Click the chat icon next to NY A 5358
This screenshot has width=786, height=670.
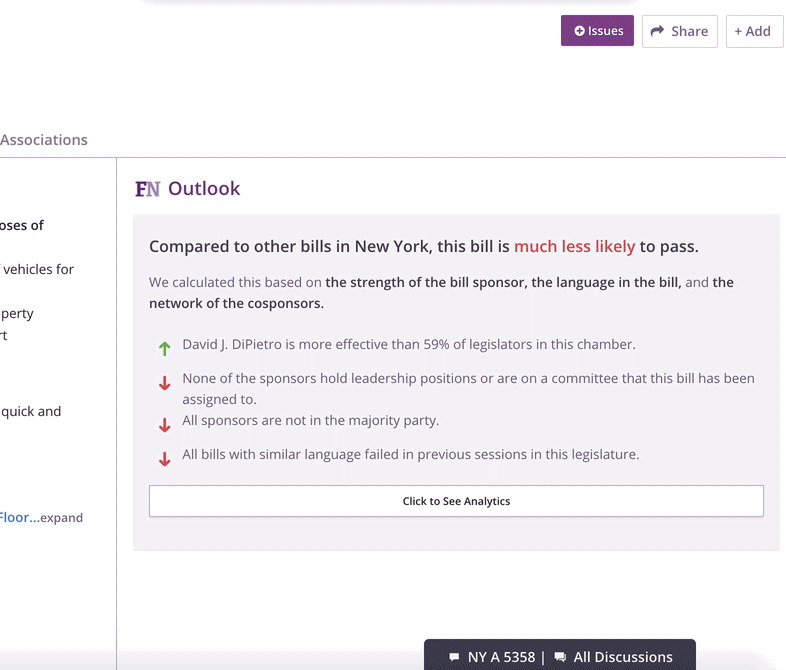(x=454, y=657)
